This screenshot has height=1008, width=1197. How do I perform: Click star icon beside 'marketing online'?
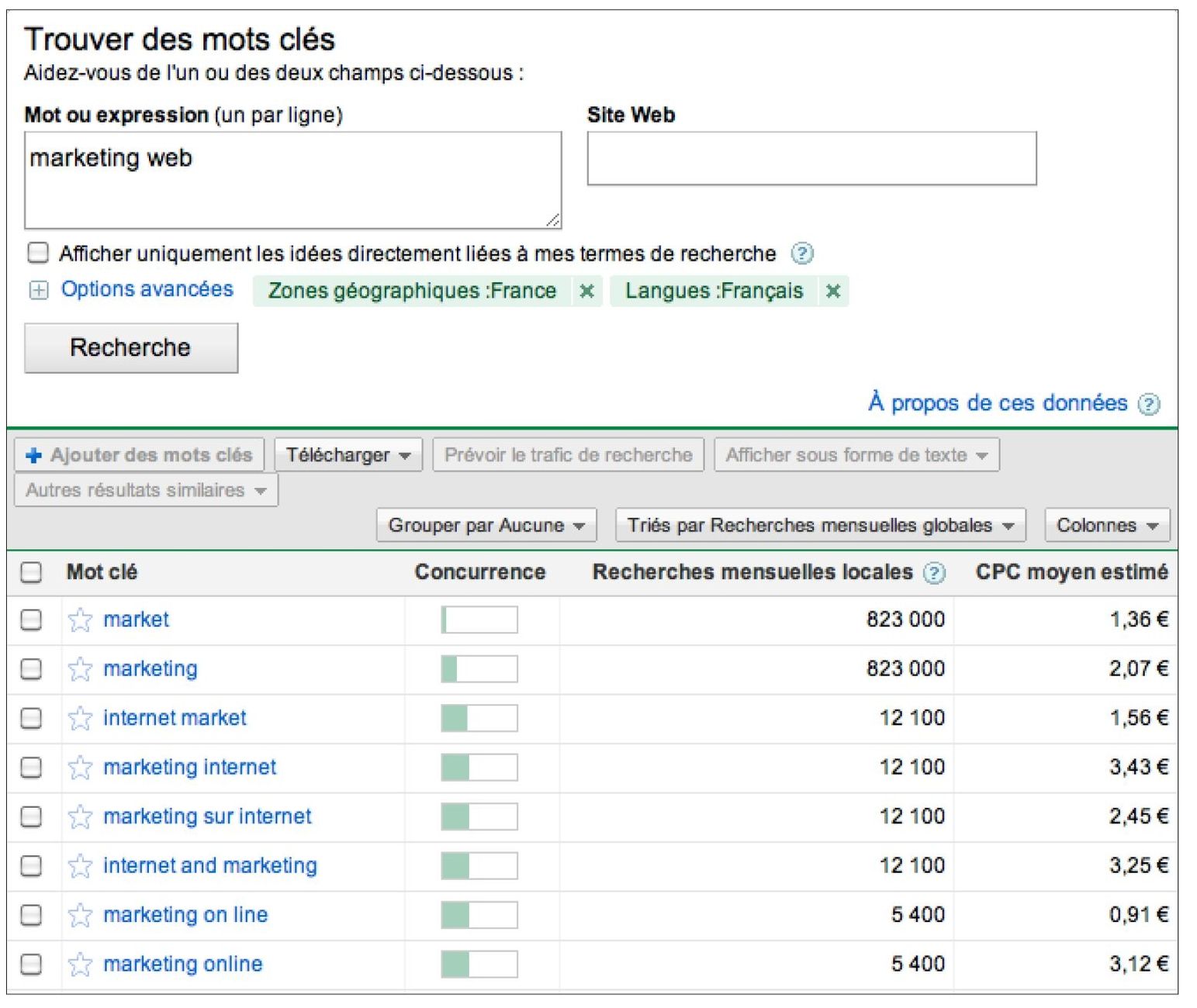[80, 965]
